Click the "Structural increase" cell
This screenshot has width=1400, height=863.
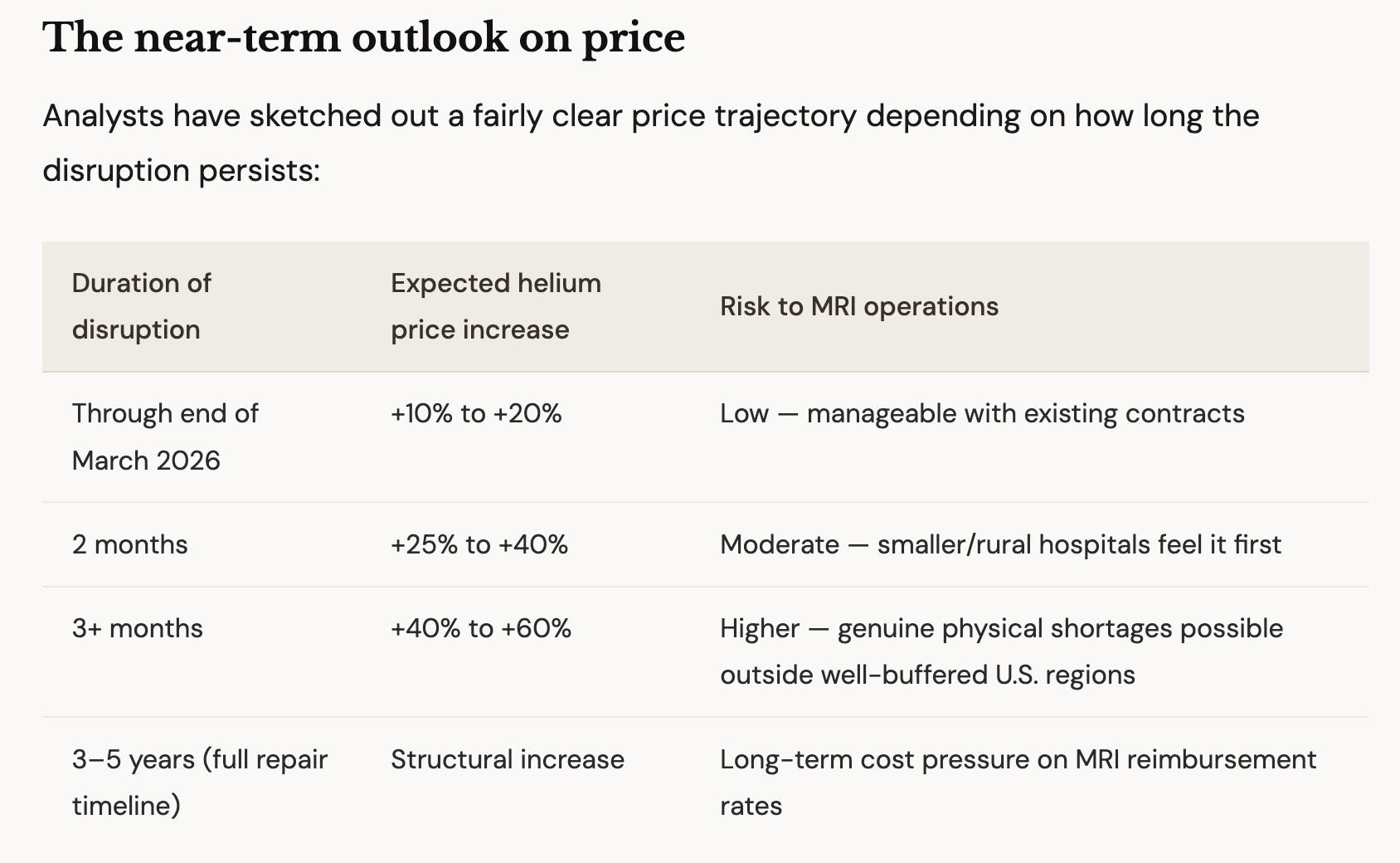(x=507, y=759)
